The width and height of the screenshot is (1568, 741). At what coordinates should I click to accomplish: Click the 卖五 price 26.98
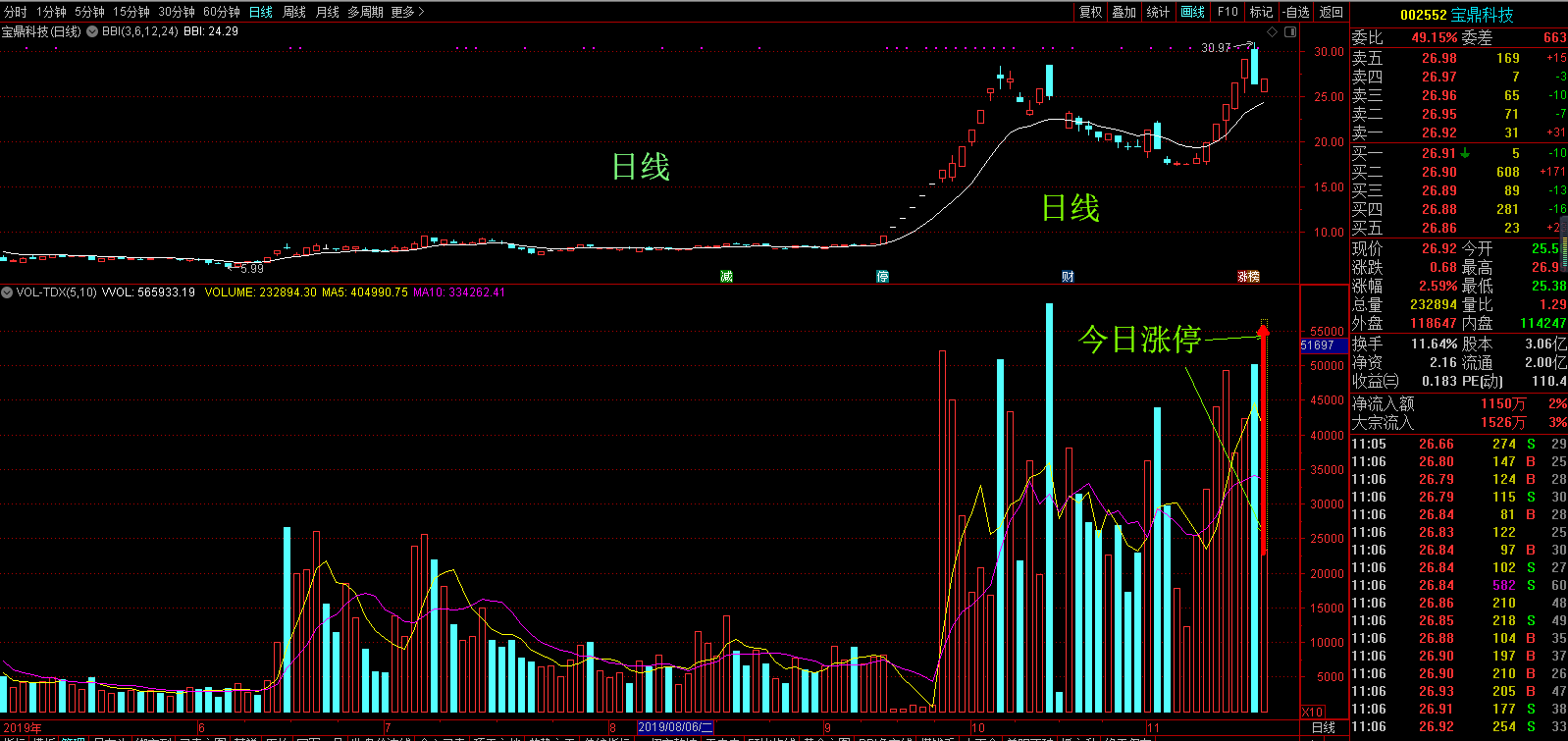pyautogui.click(x=1439, y=58)
